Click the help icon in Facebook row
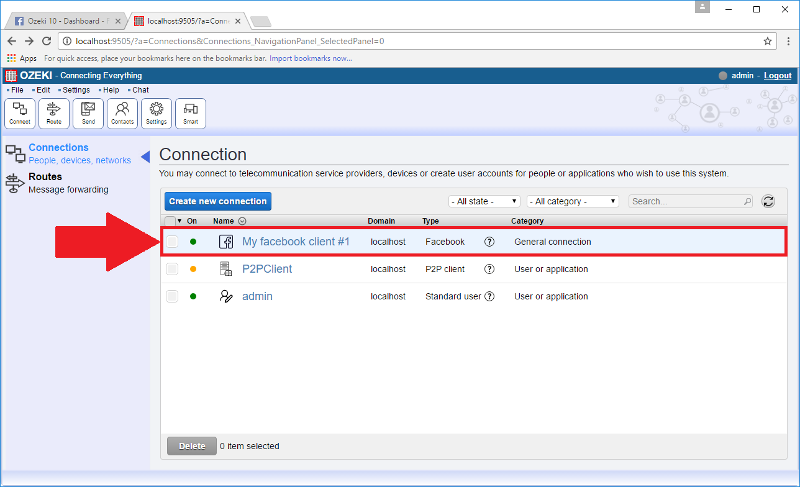This screenshot has width=800, height=487. [489, 242]
